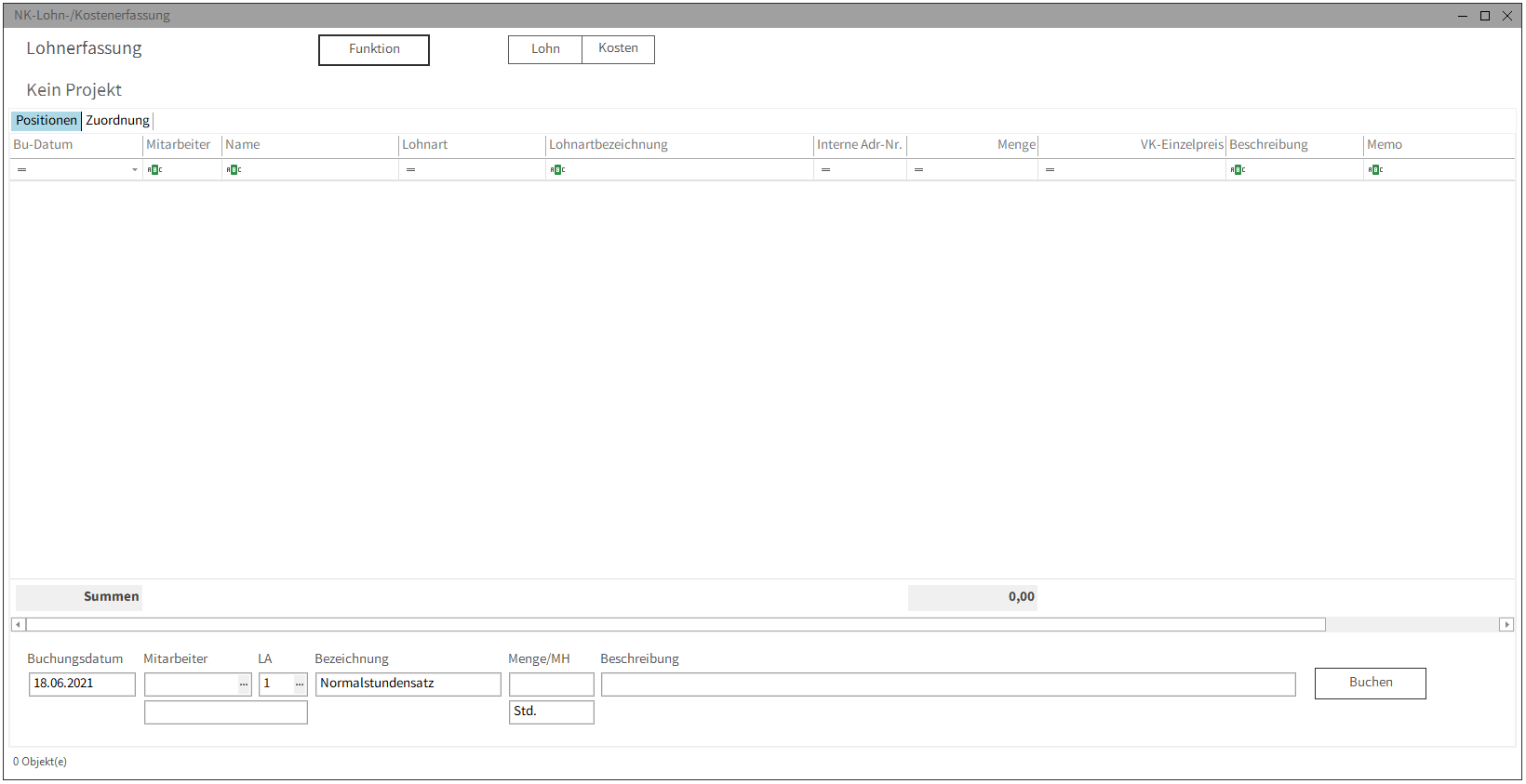The height and width of the screenshot is (784, 1526).
Task: Sort by Beschreibung column header
Action: click(x=1295, y=145)
